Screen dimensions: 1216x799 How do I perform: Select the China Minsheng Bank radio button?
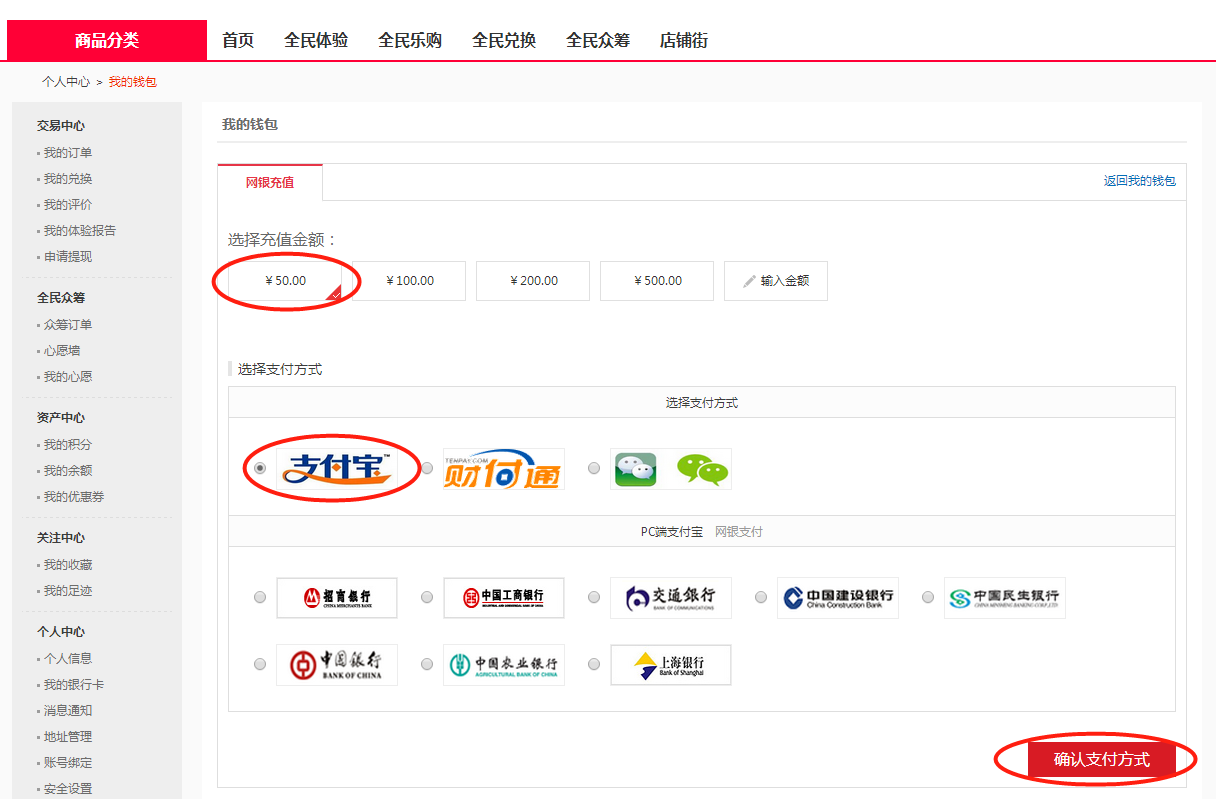[x=928, y=598]
